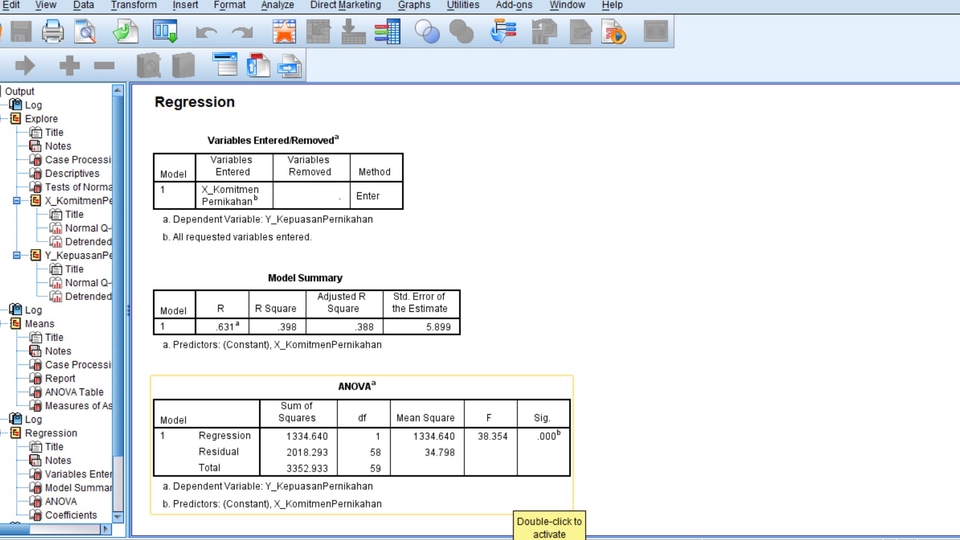Click R Square value .398
The width and height of the screenshot is (960, 540).
pyautogui.click(x=287, y=327)
